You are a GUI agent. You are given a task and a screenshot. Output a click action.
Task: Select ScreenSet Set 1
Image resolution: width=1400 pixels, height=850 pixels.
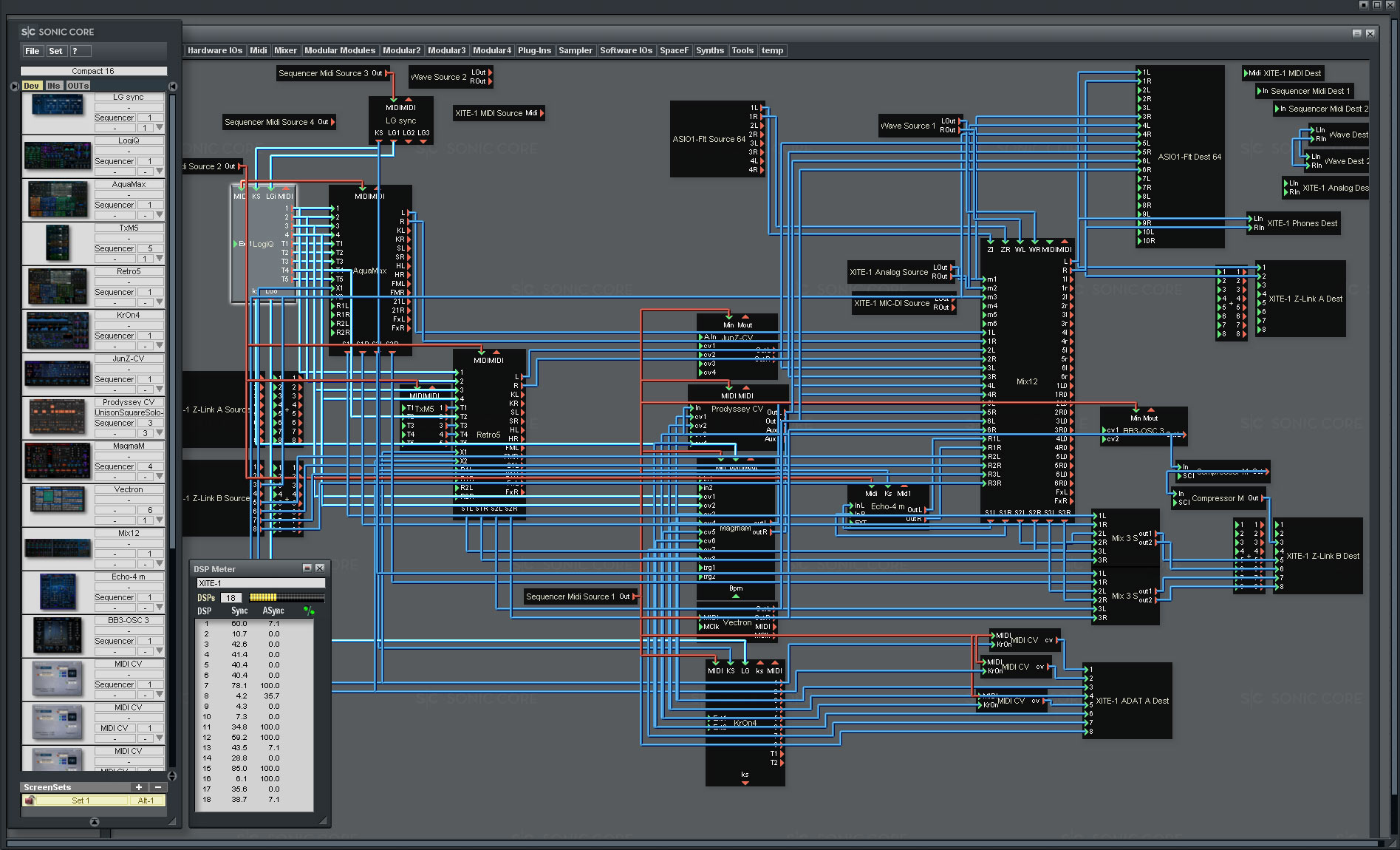(81, 800)
